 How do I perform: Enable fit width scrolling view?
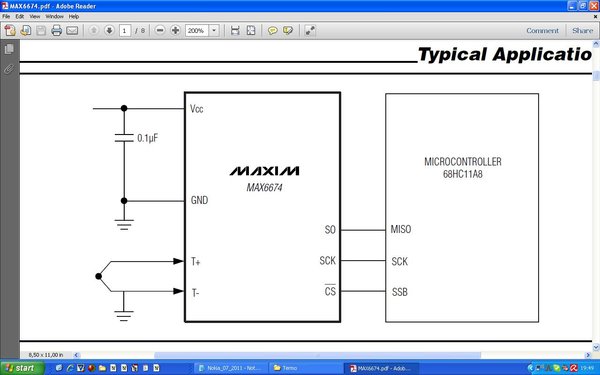(x=235, y=30)
